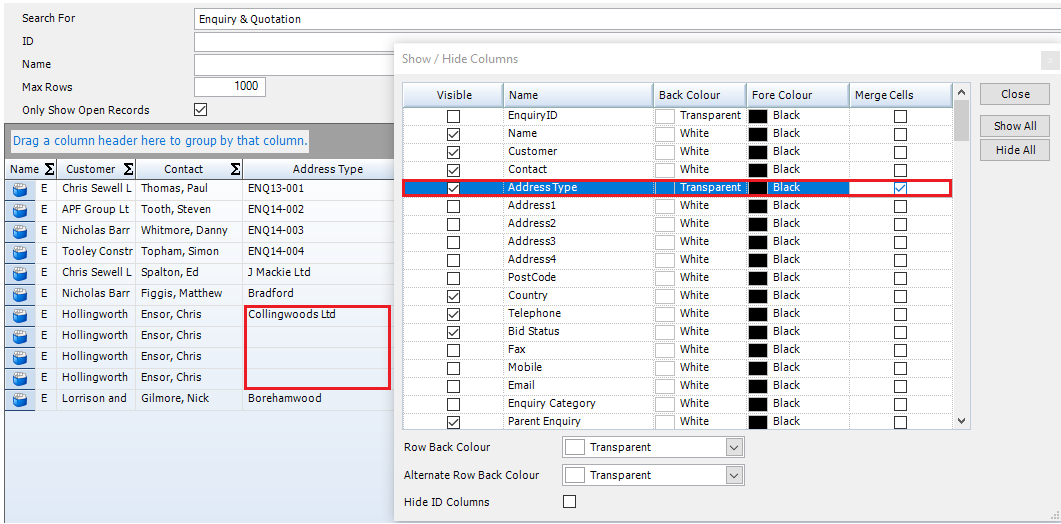
Task: Tick Merge Cells checkbox for Telephone
Action: tap(900, 314)
